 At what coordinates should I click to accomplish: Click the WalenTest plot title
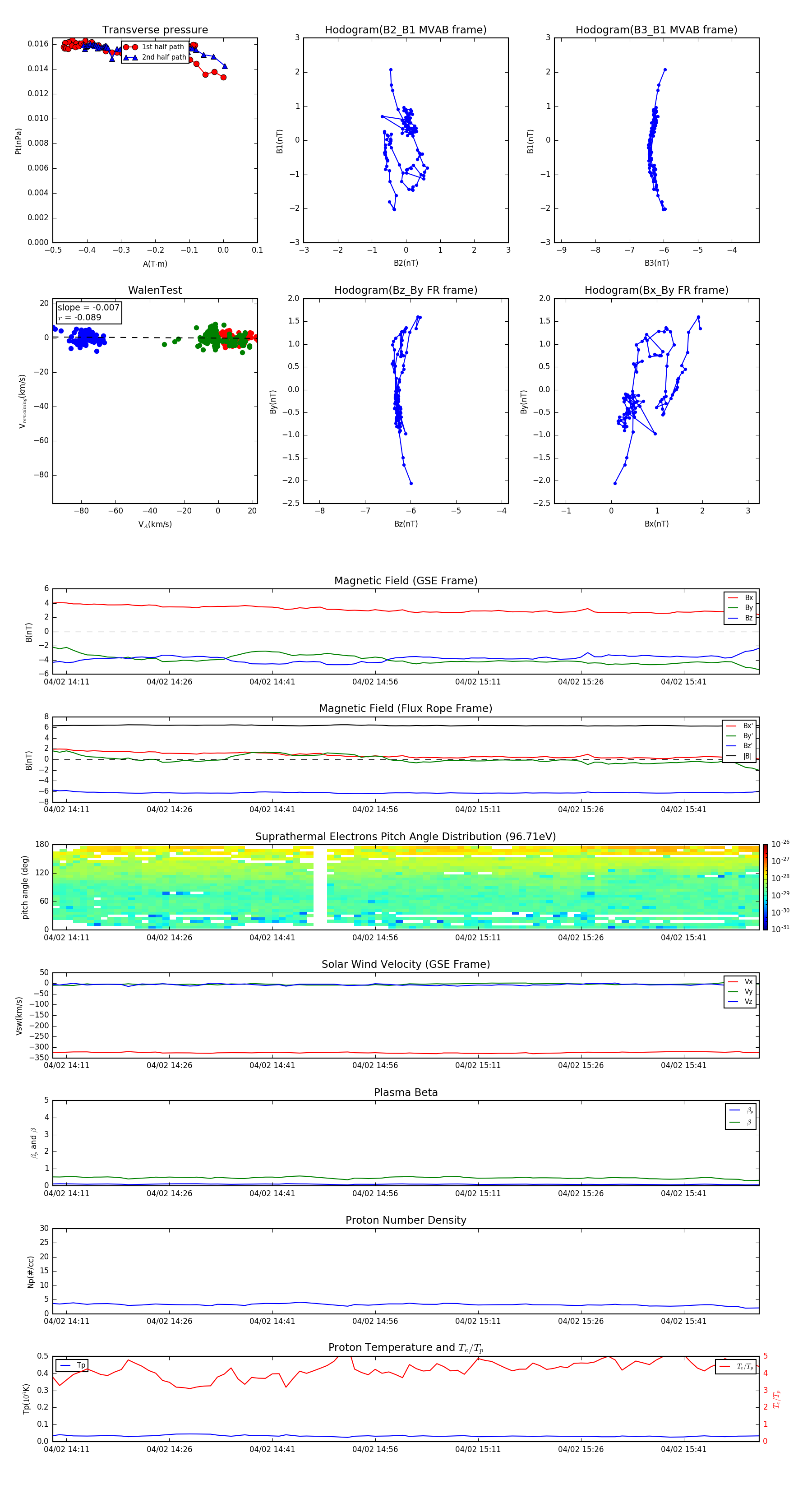(155, 290)
